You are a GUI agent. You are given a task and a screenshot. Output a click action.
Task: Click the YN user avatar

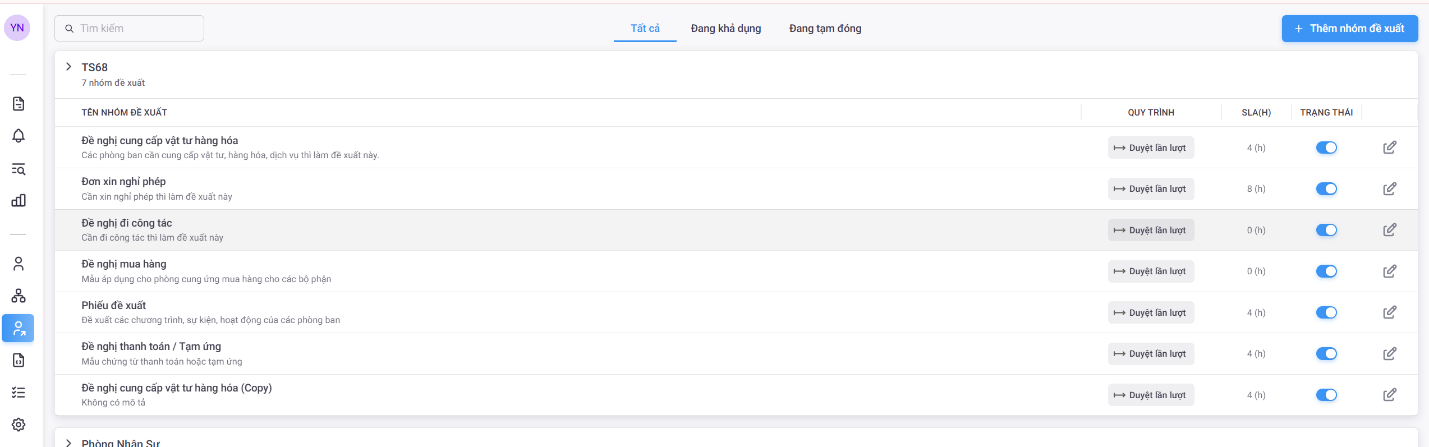pyautogui.click(x=17, y=28)
